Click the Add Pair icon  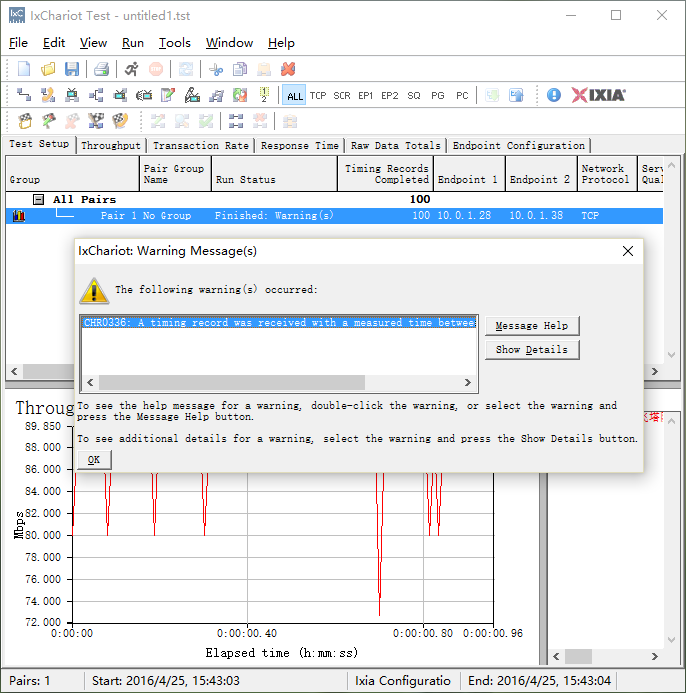(x=24, y=95)
